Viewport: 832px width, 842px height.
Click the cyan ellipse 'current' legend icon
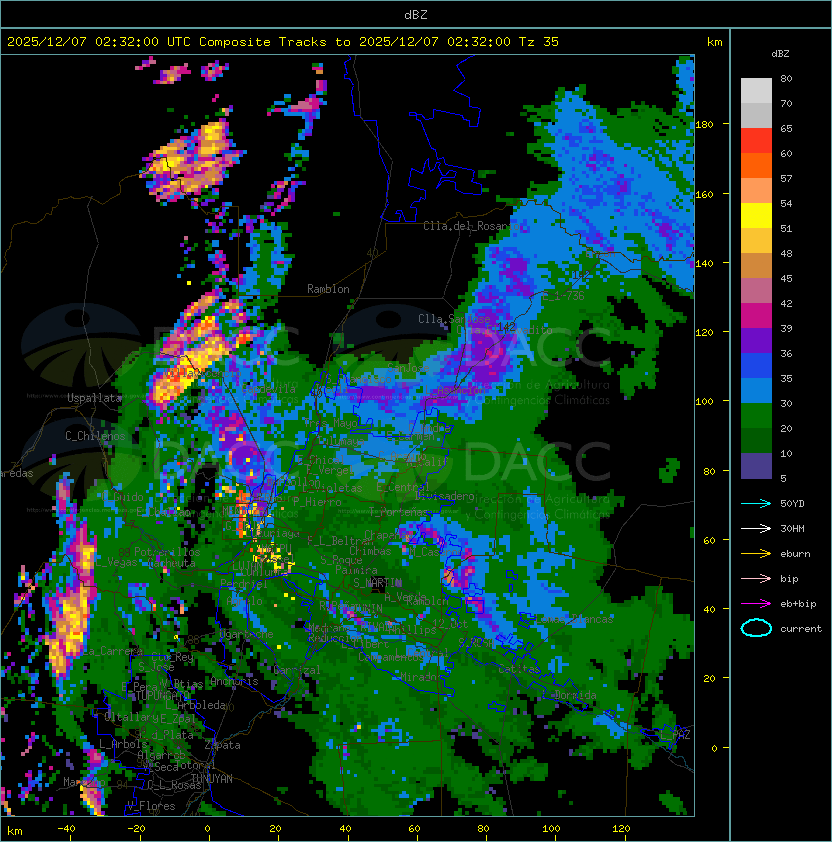coord(756,628)
